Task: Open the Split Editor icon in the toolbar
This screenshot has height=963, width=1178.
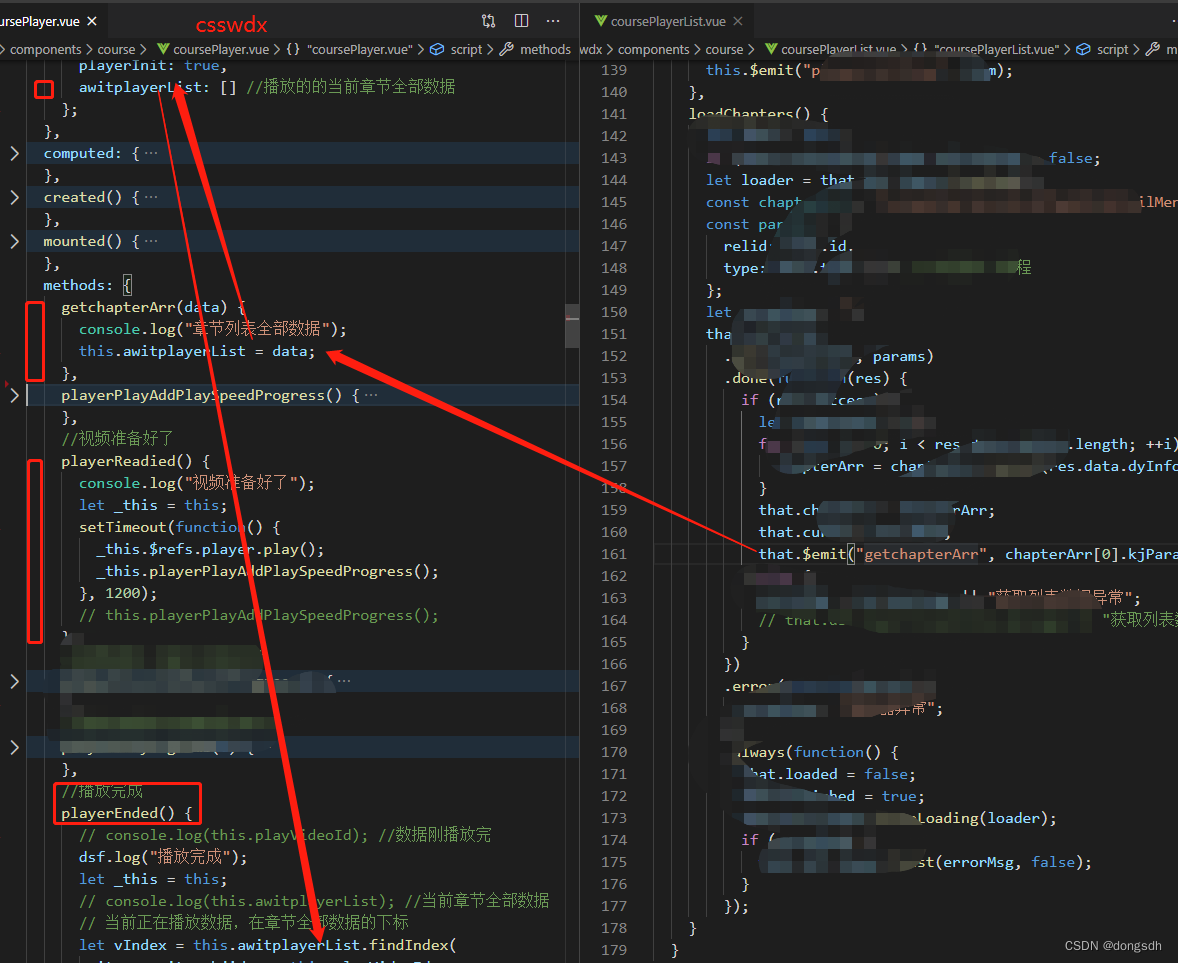Action: tap(521, 20)
